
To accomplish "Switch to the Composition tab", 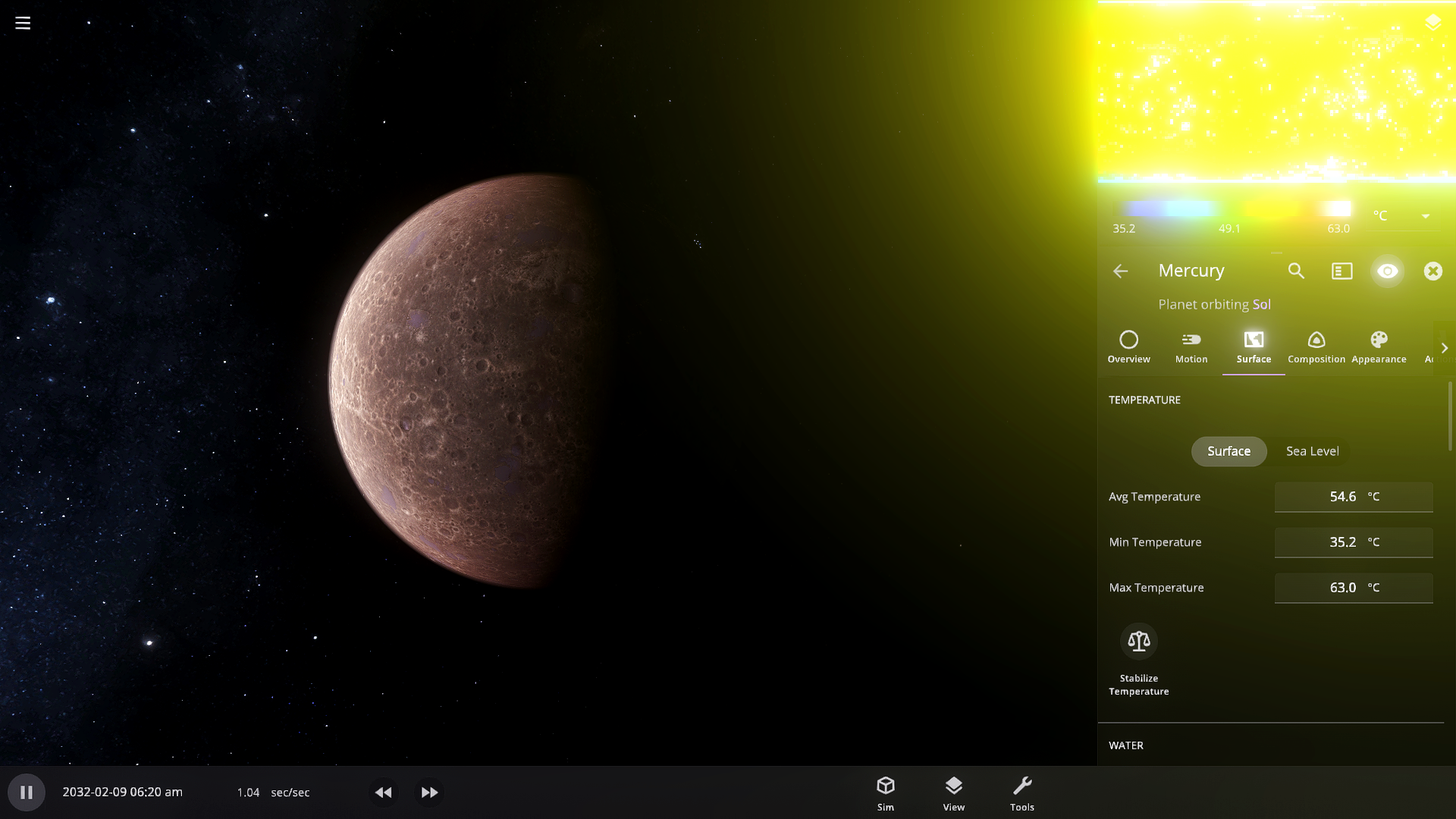I will 1316,347.
